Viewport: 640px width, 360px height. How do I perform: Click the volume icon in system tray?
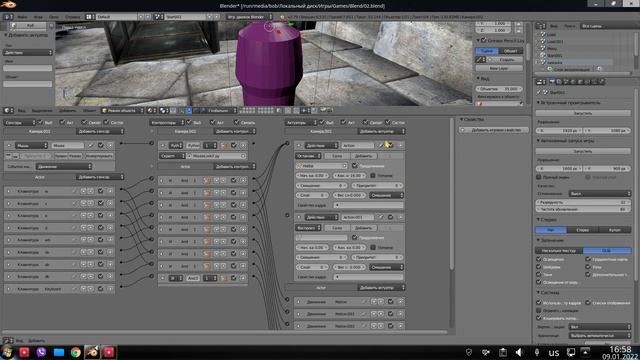click(519, 352)
